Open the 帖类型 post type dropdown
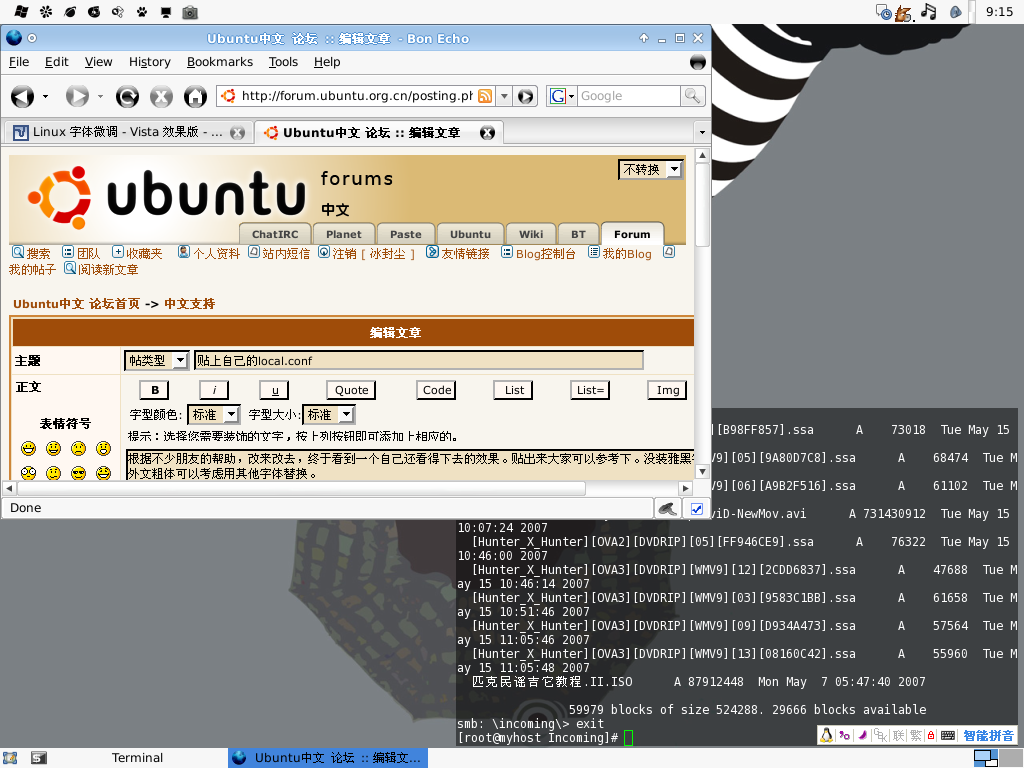 pyautogui.click(x=157, y=360)
